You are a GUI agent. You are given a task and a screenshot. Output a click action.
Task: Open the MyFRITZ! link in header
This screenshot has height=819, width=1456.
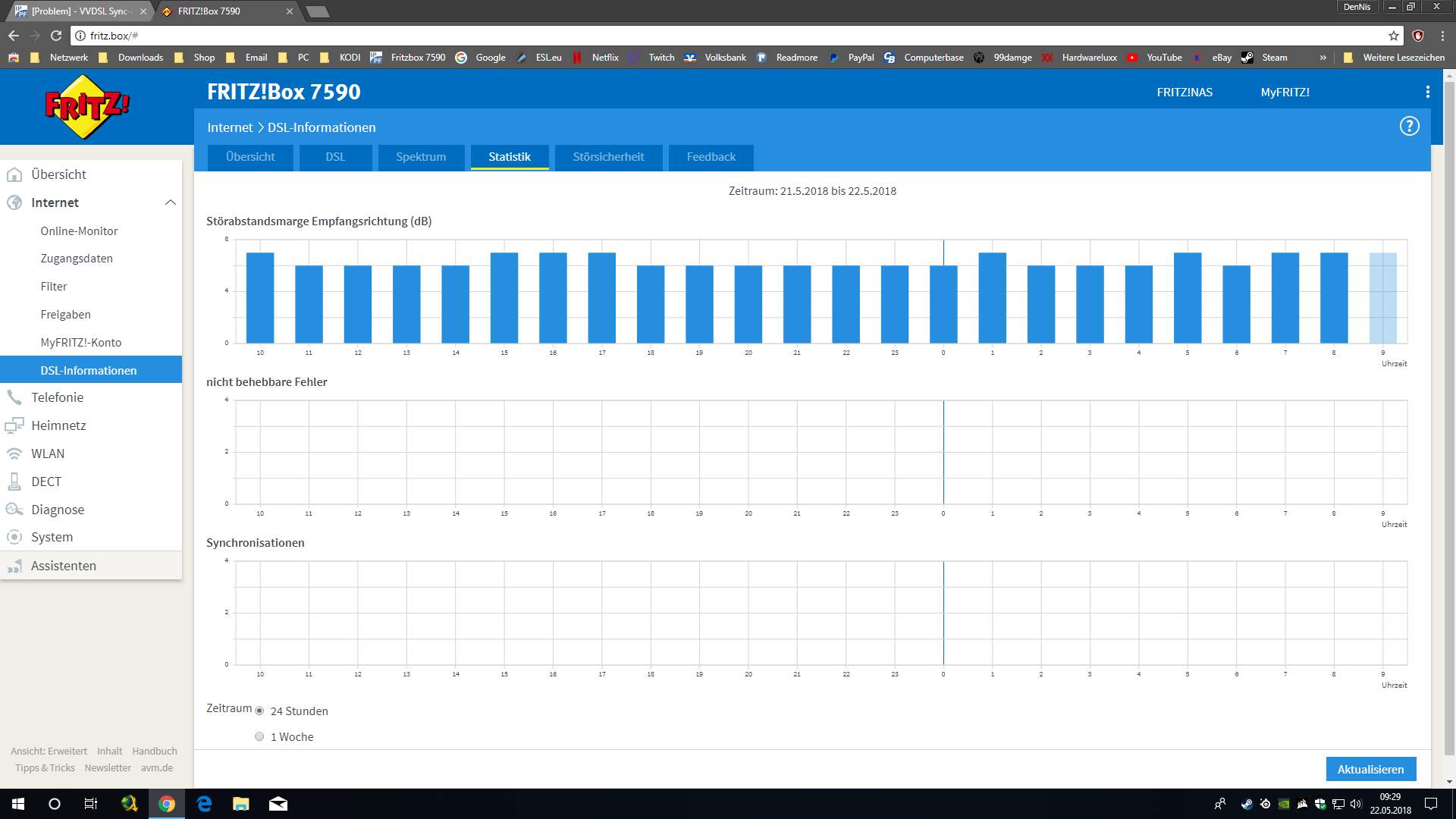click(x=1285, y=92)
